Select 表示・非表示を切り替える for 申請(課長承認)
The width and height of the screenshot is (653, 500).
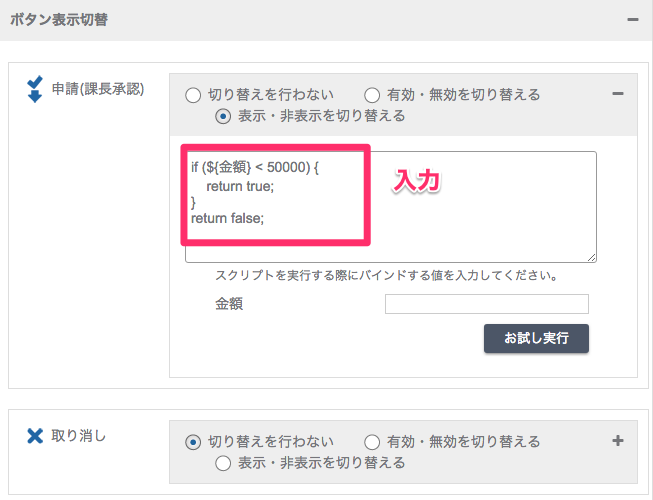(x=223, y=116)
